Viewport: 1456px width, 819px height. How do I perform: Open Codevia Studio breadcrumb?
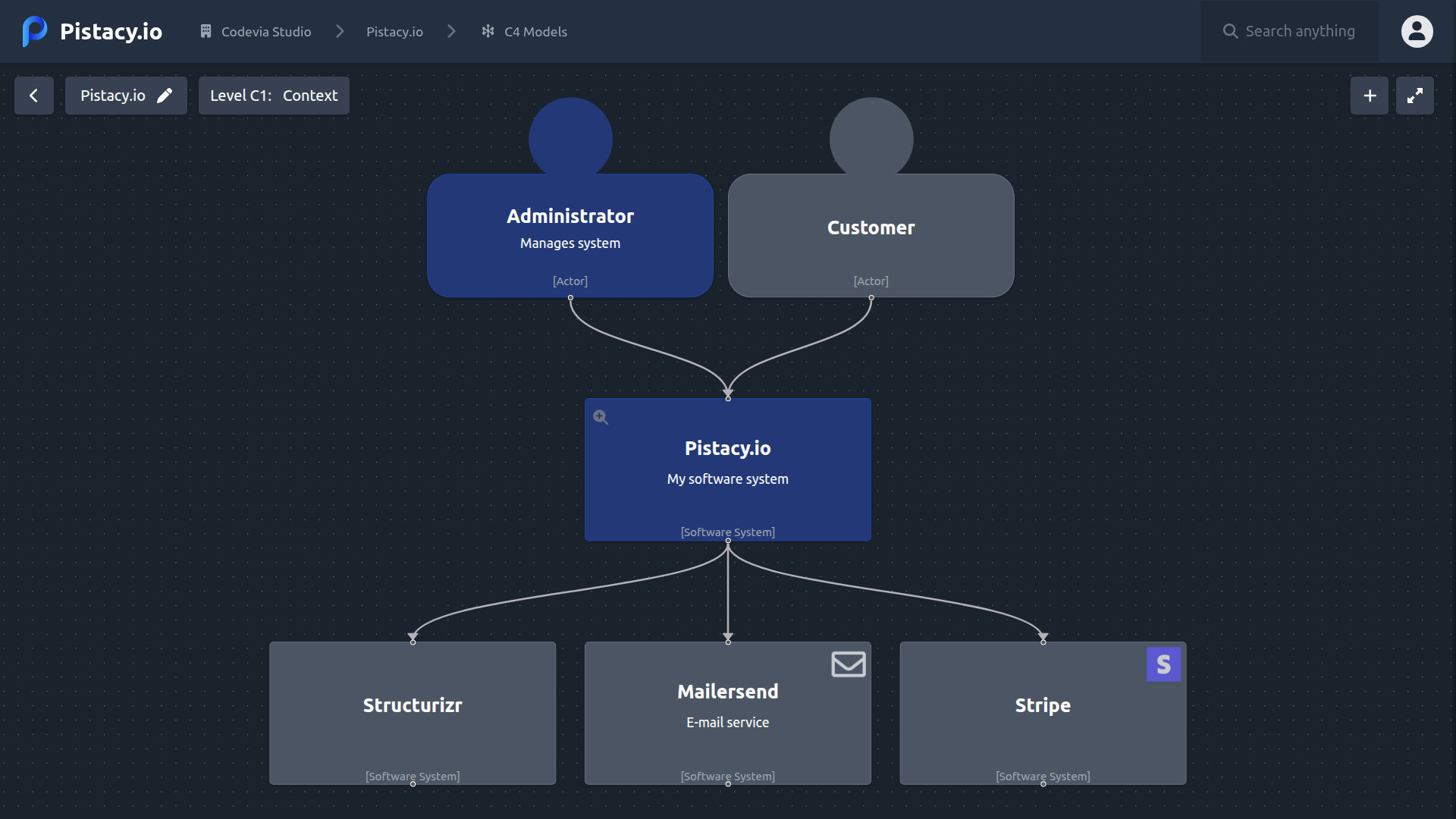tap(256, 32)
